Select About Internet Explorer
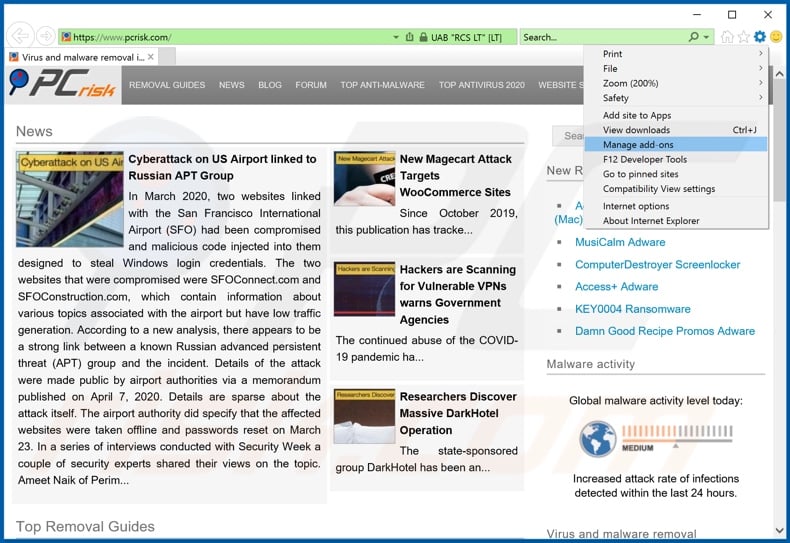The width and height of the screenshot is (790, 543). pyautogui.click(x=676, y=221)
